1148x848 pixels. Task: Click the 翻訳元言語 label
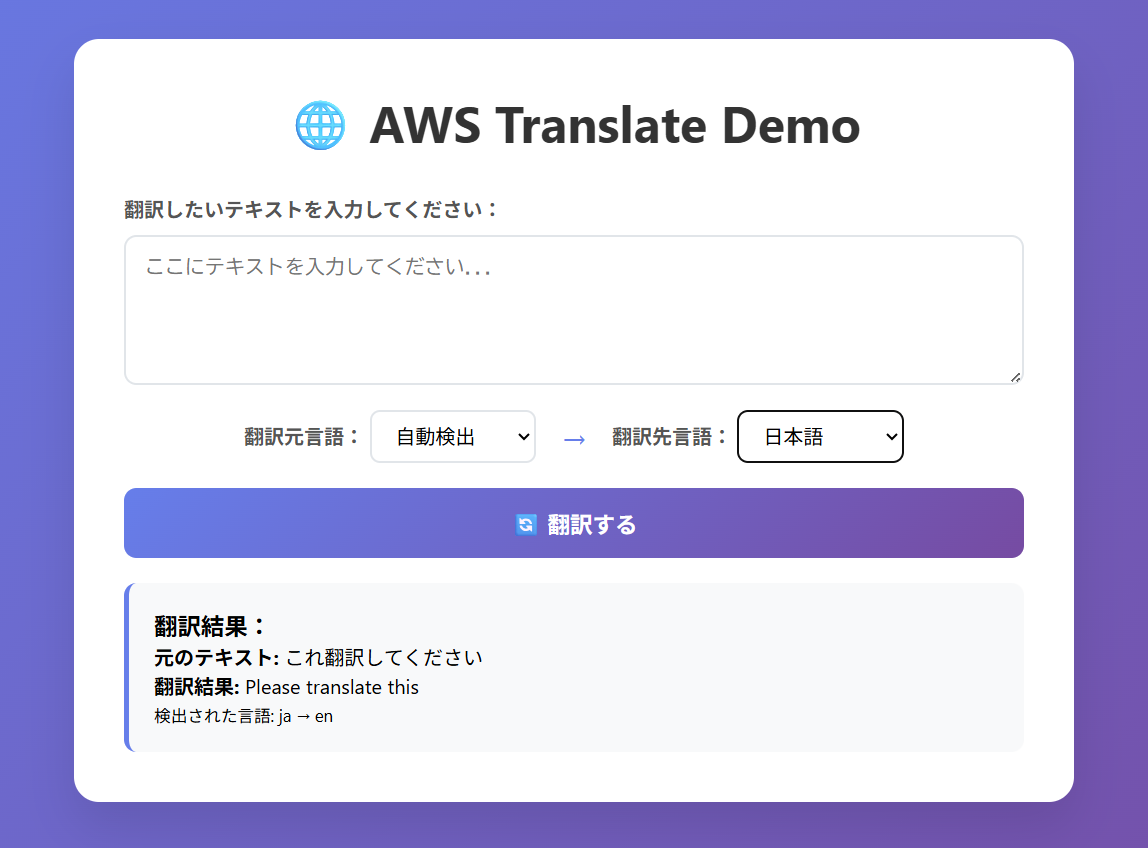click(301, 437)
